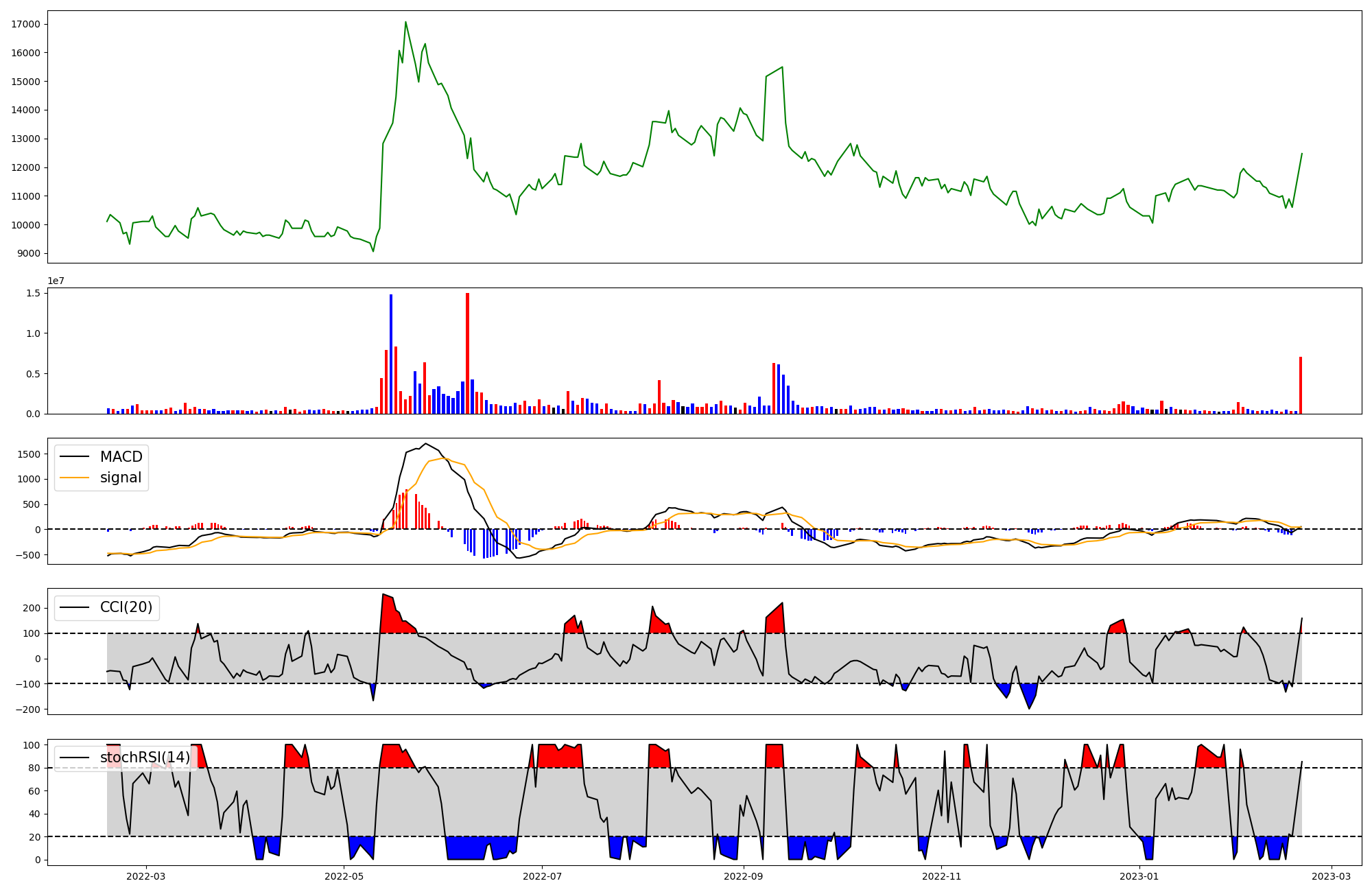This screenshot has width=1372, height=892.
Task: Click the tallest blue volume bar
Action: (x=391, y=354)
